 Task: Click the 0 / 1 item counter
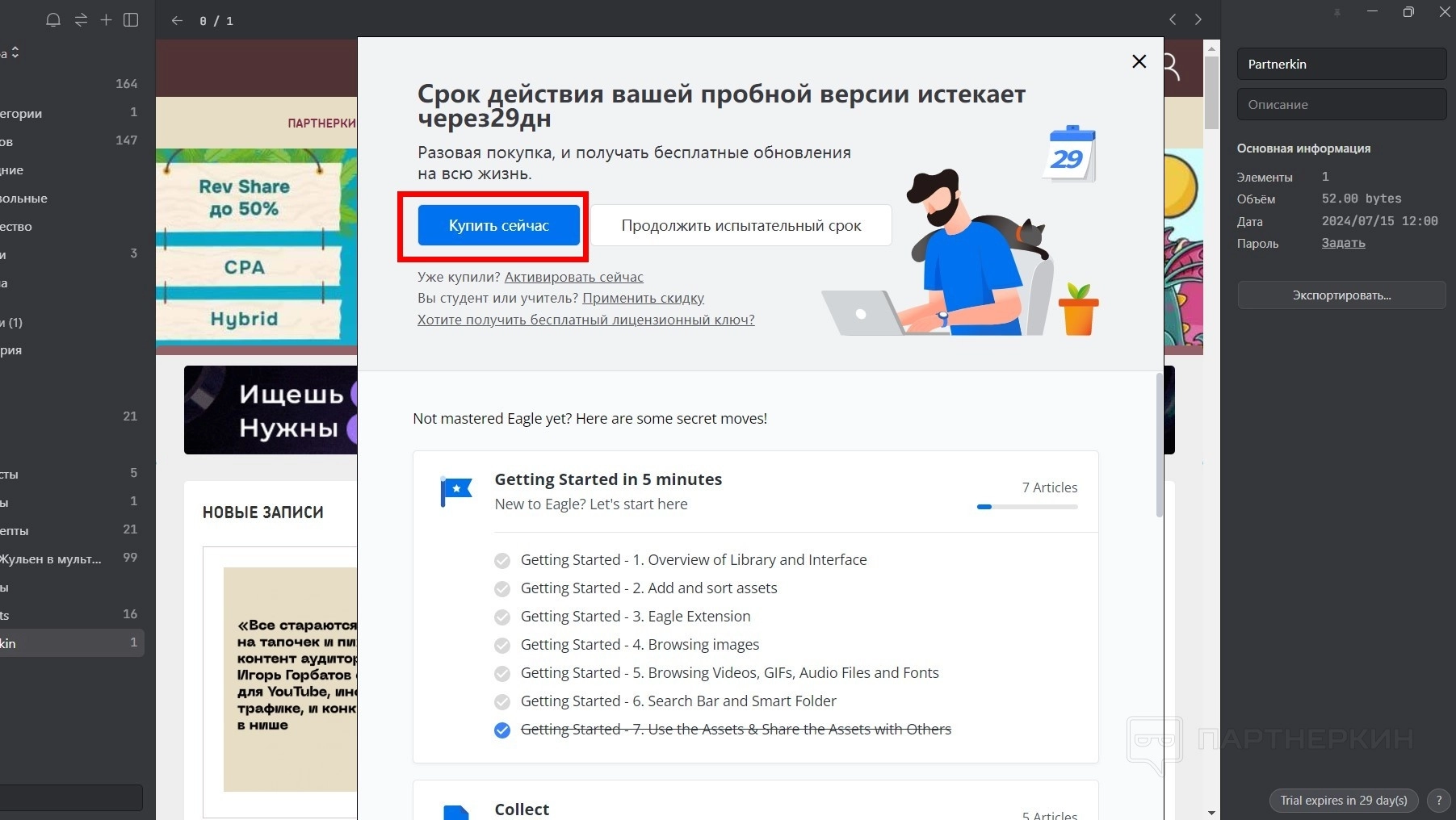coord(216,21)
